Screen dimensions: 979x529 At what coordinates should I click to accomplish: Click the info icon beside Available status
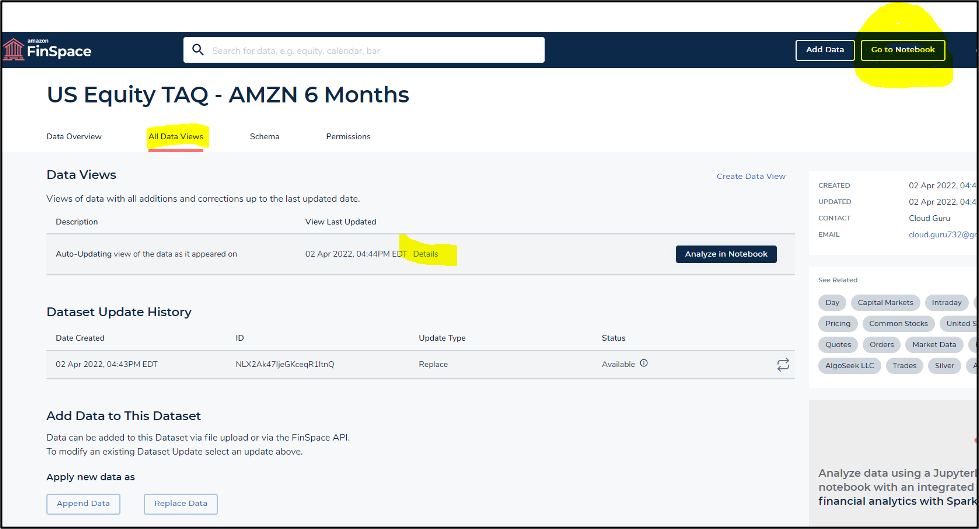[644, 363]
